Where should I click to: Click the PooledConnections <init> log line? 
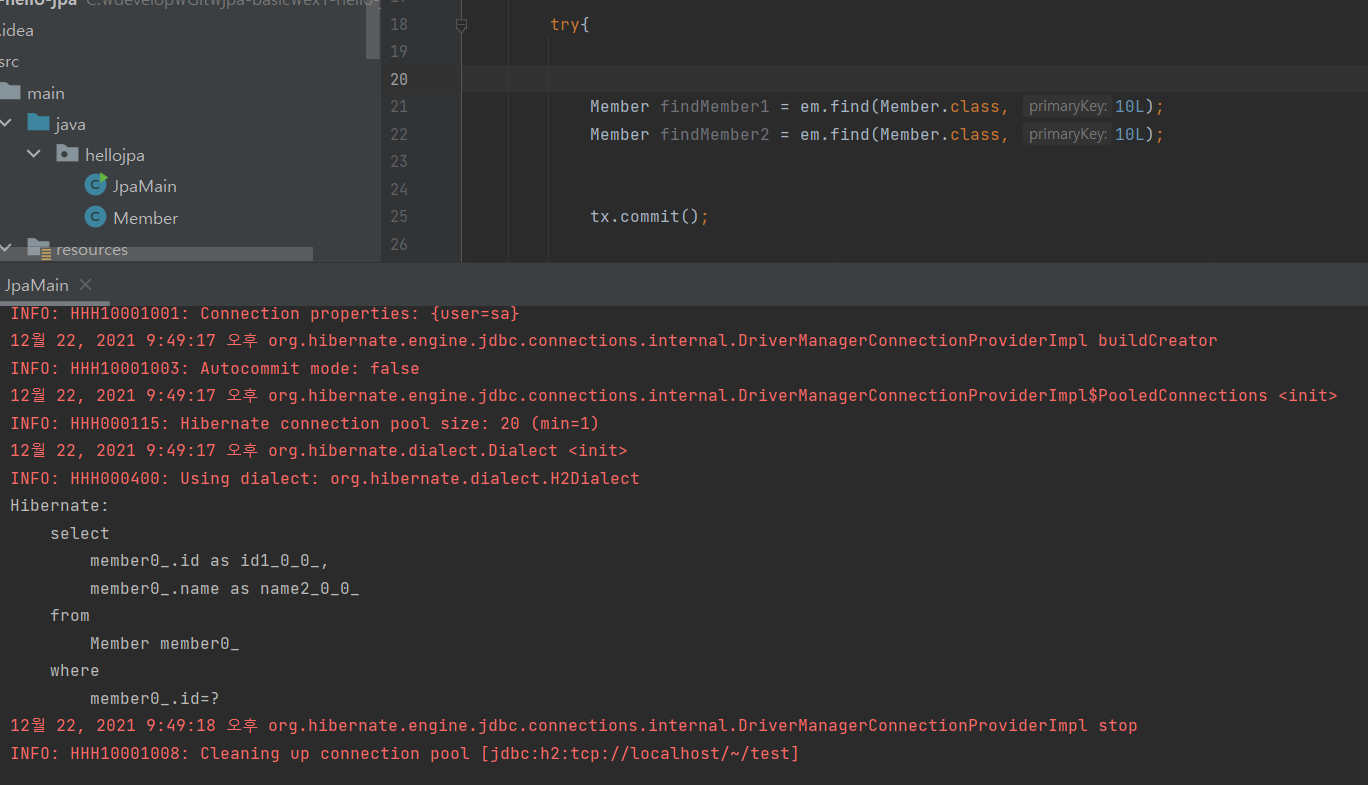point(674,395)
